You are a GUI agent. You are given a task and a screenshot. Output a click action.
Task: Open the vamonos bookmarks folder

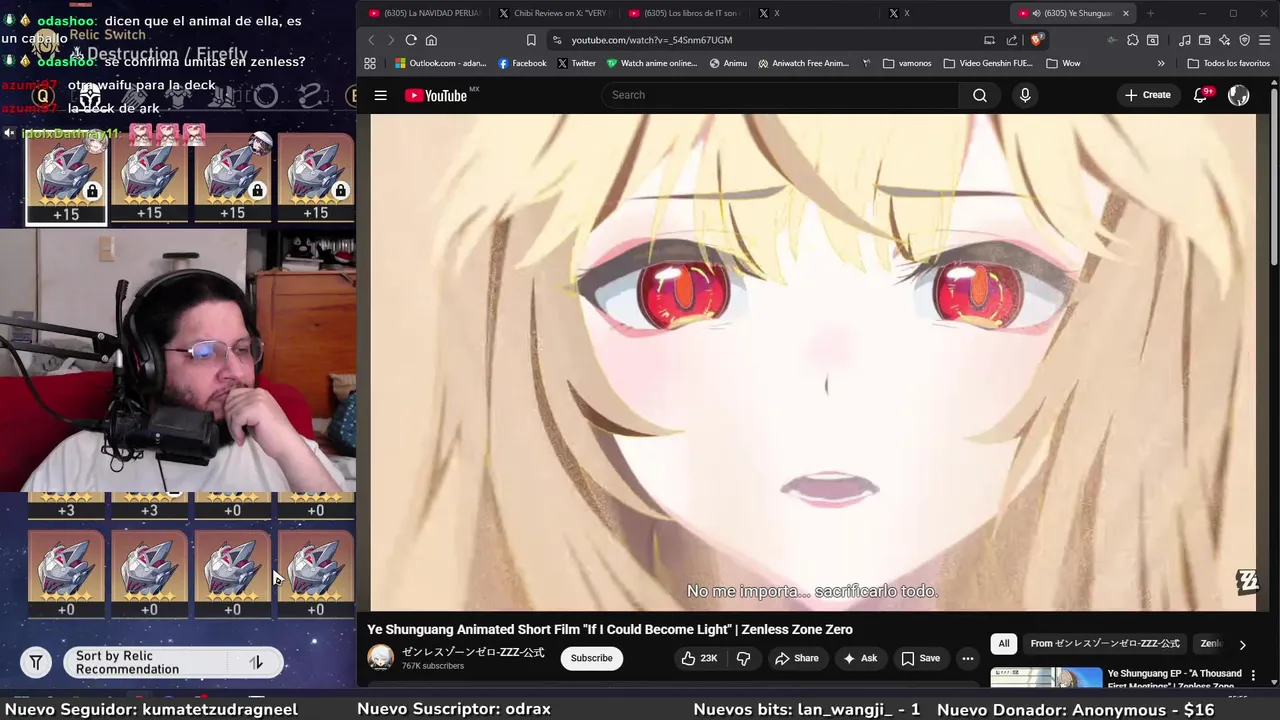click(906, 63)
